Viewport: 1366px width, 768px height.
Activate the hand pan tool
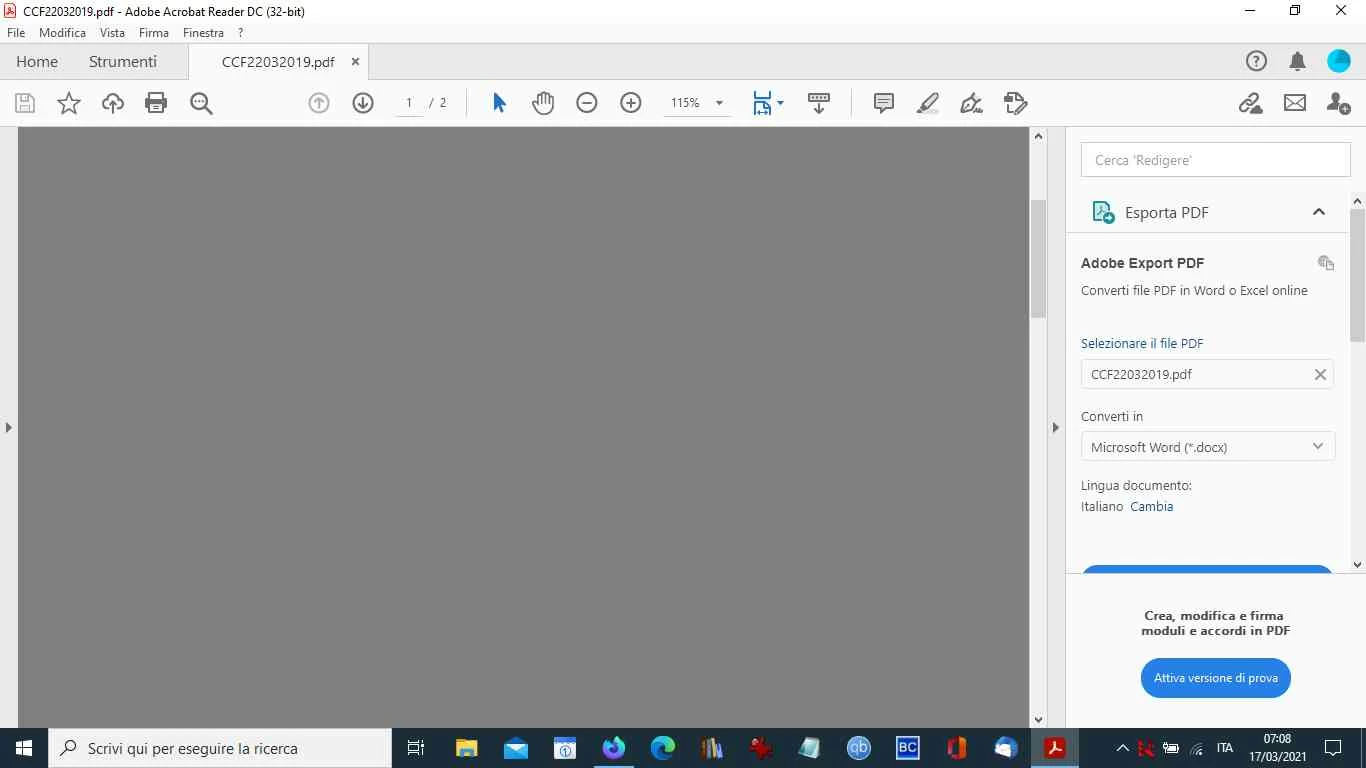pyautogui.click(x=543, y=103)
